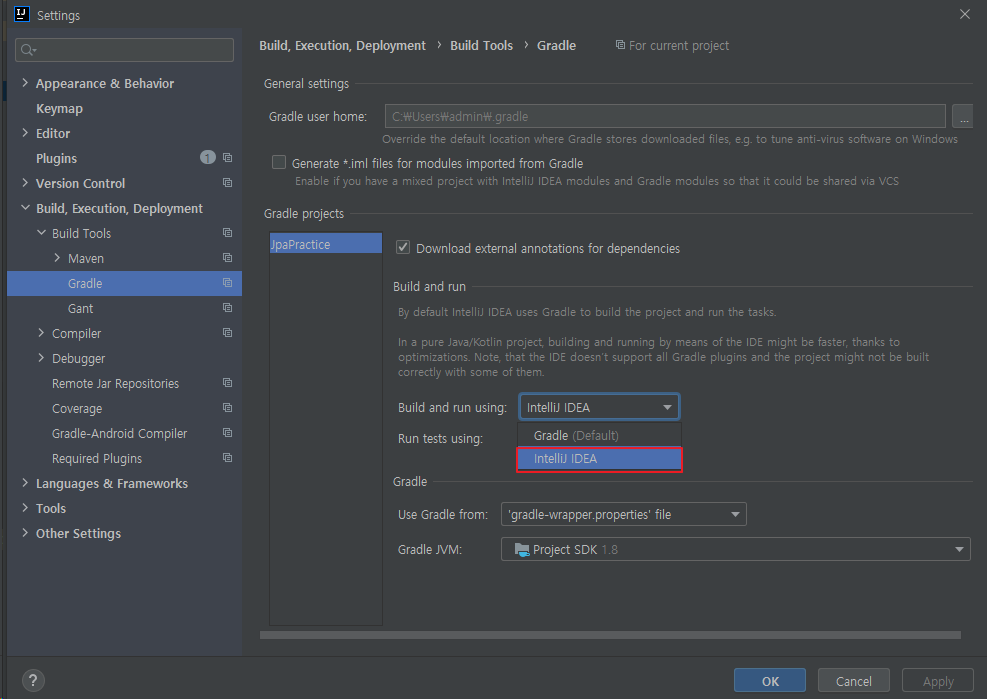Click project-level icon next to Remote Jar Repositories

click(x=227, y=383)
